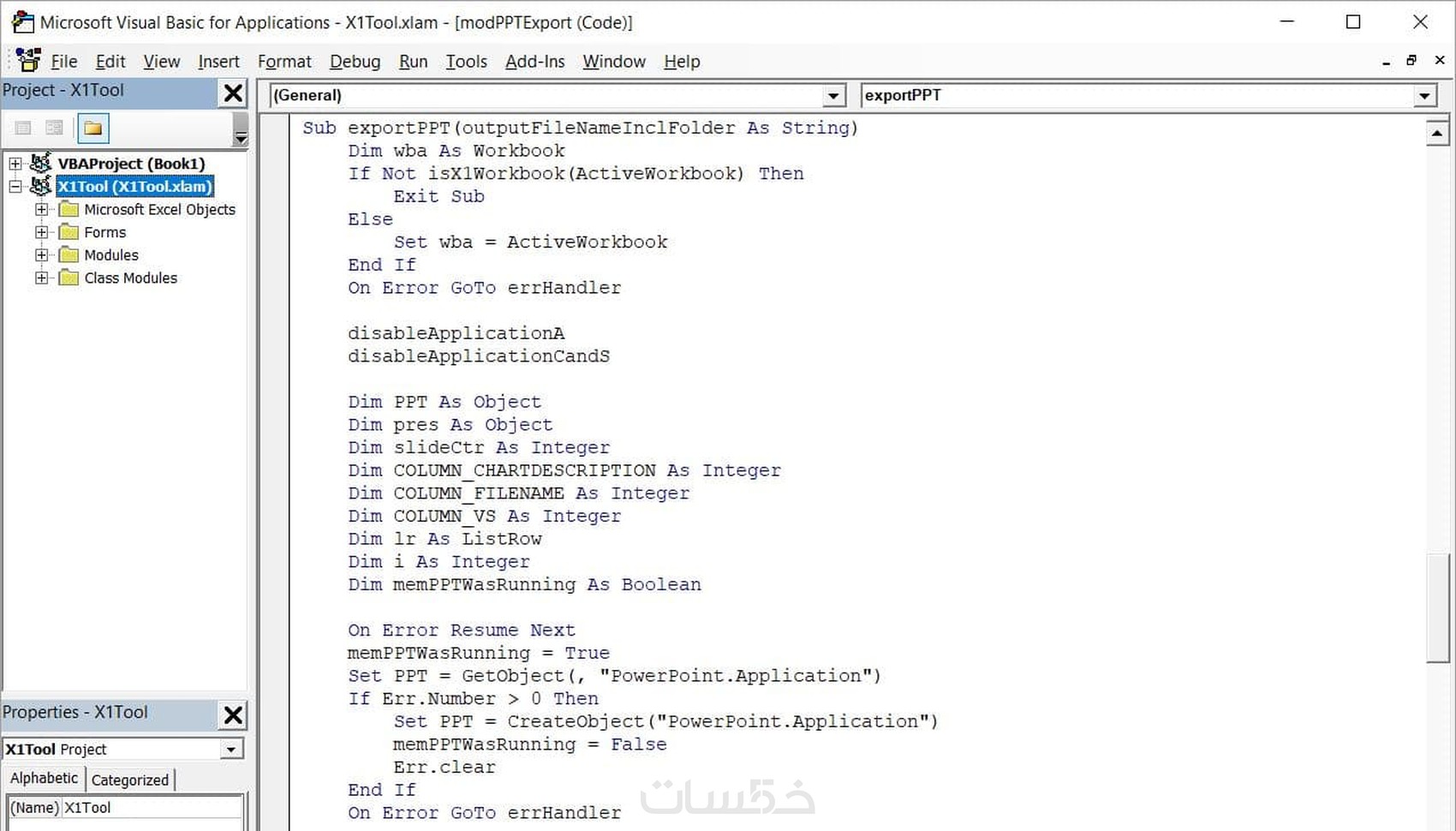Restore the inner code window size

(1411, 61)
